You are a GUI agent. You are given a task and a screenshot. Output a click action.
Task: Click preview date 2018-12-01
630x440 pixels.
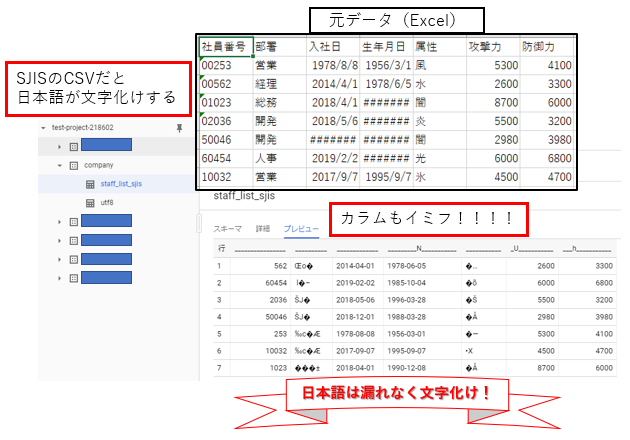click(355, 317)
